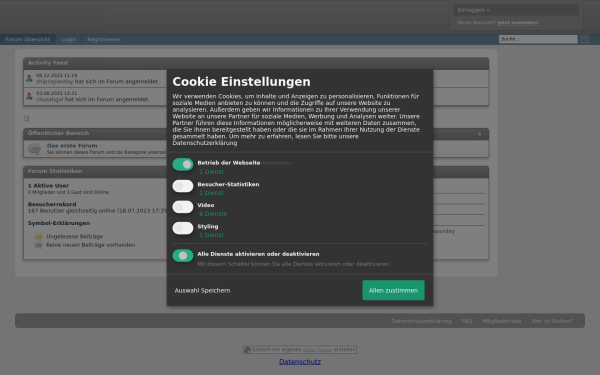Expand 1 Dienst under Styling
Screen dimensions: 600x375
tap(211, 235)
